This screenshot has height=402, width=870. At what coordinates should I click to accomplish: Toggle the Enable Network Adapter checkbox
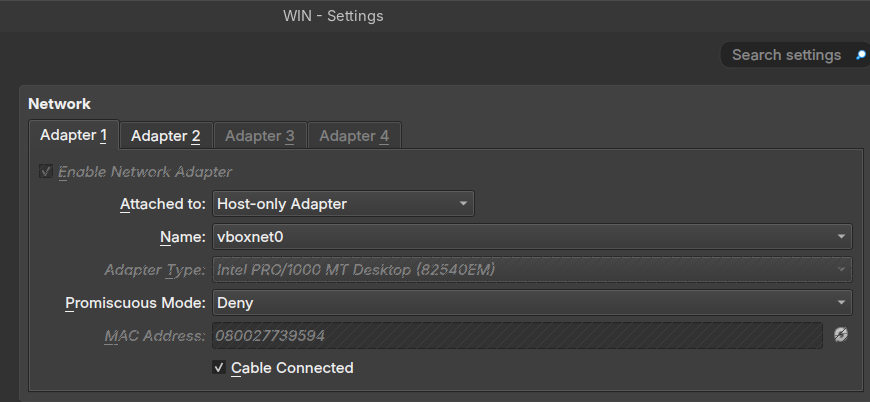click(x=46, y=171)
